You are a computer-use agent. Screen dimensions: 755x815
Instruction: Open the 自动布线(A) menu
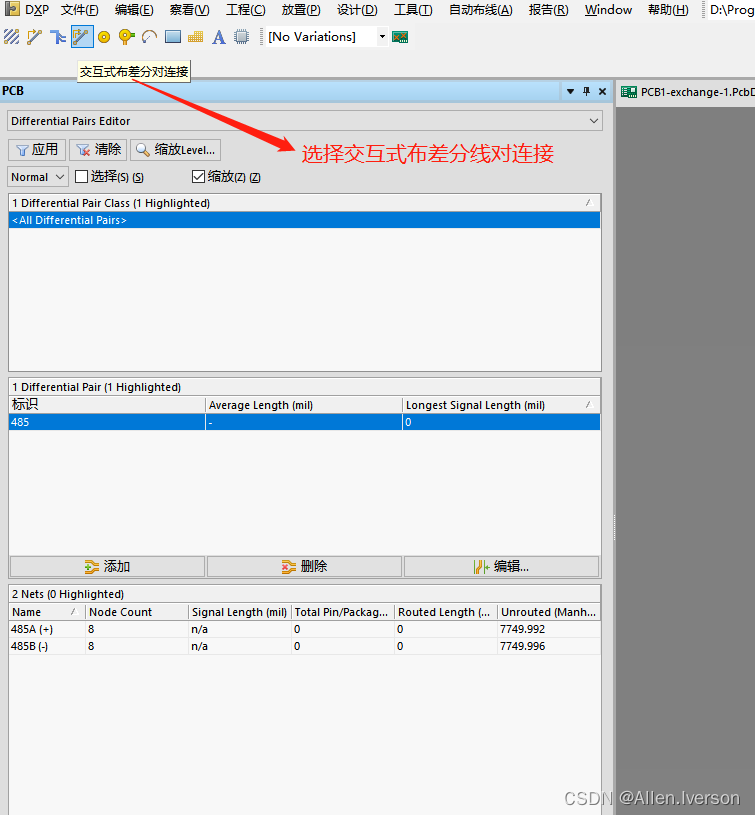click(481, 10)
